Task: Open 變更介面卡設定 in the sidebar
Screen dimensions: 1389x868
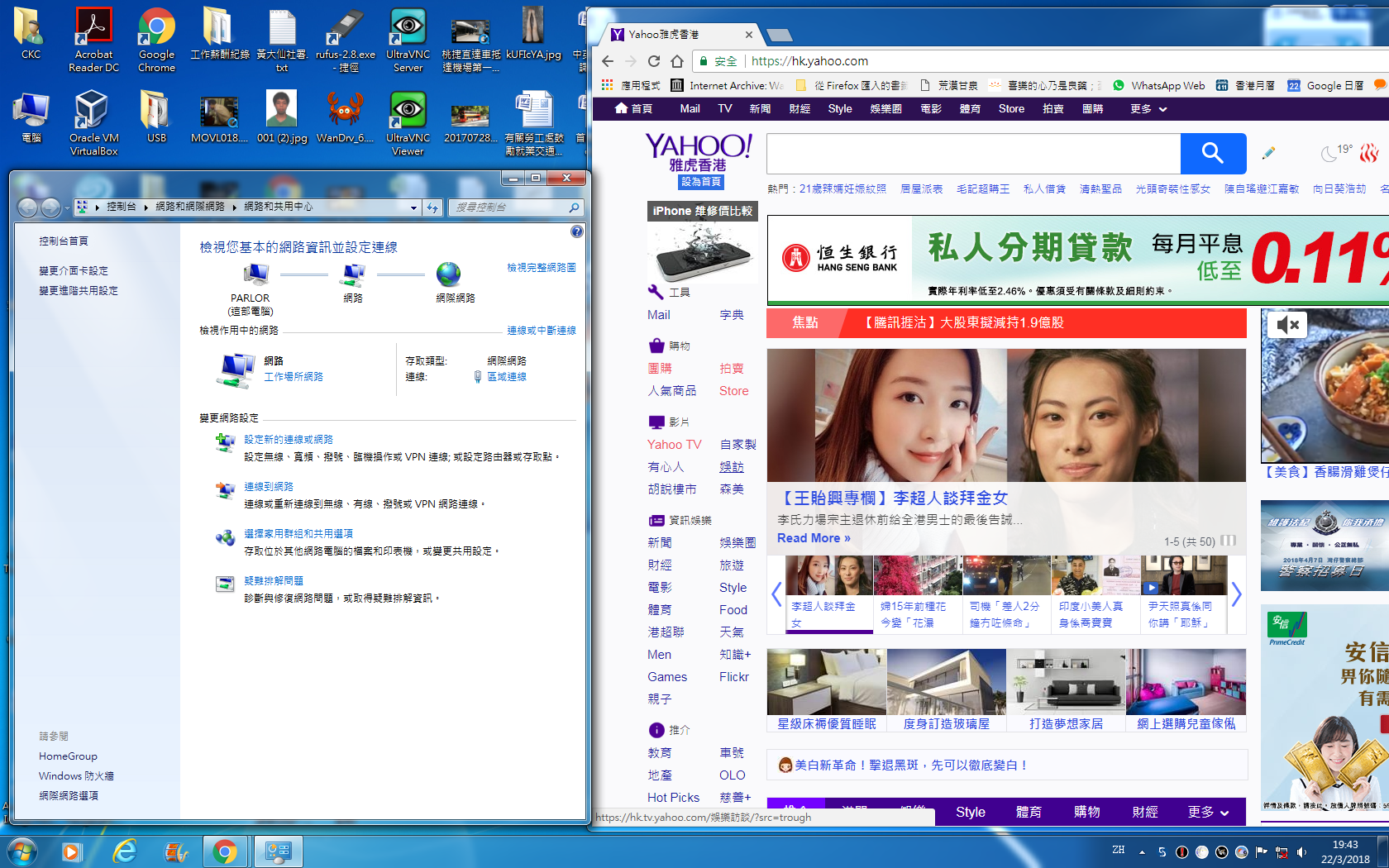Action: pyautogui.click(x=74, y=271)
